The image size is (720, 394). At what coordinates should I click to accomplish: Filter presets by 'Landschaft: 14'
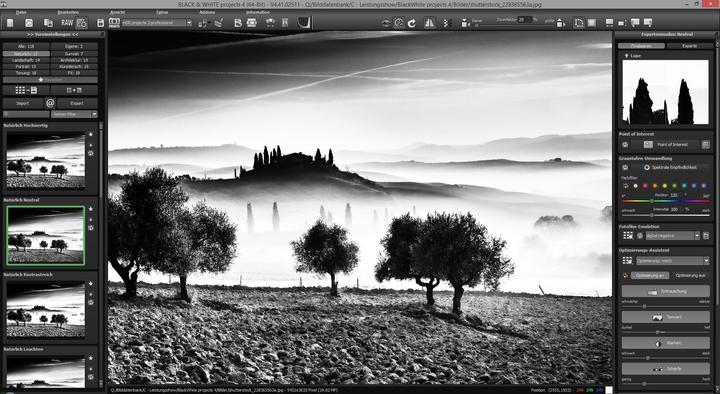(x=26, y=60)
